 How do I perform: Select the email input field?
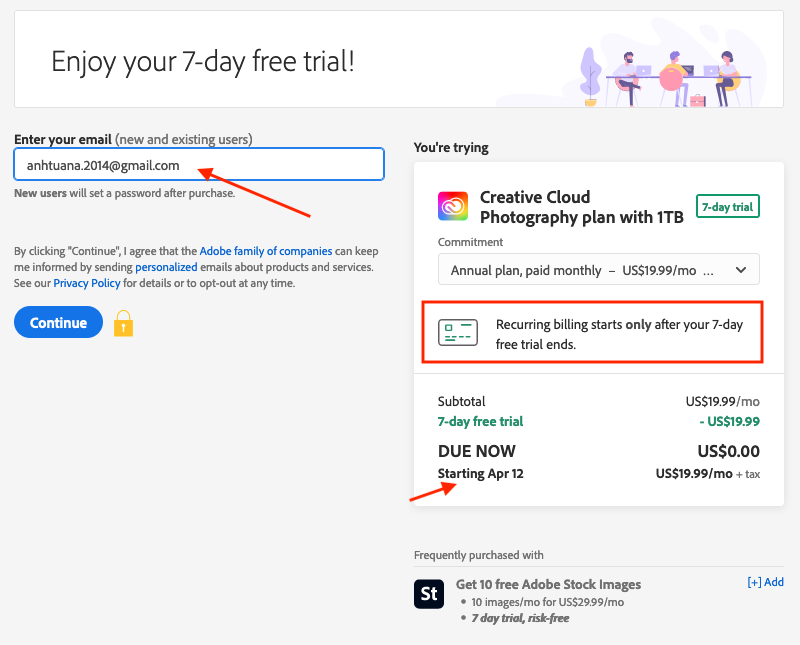coord(199,164)
